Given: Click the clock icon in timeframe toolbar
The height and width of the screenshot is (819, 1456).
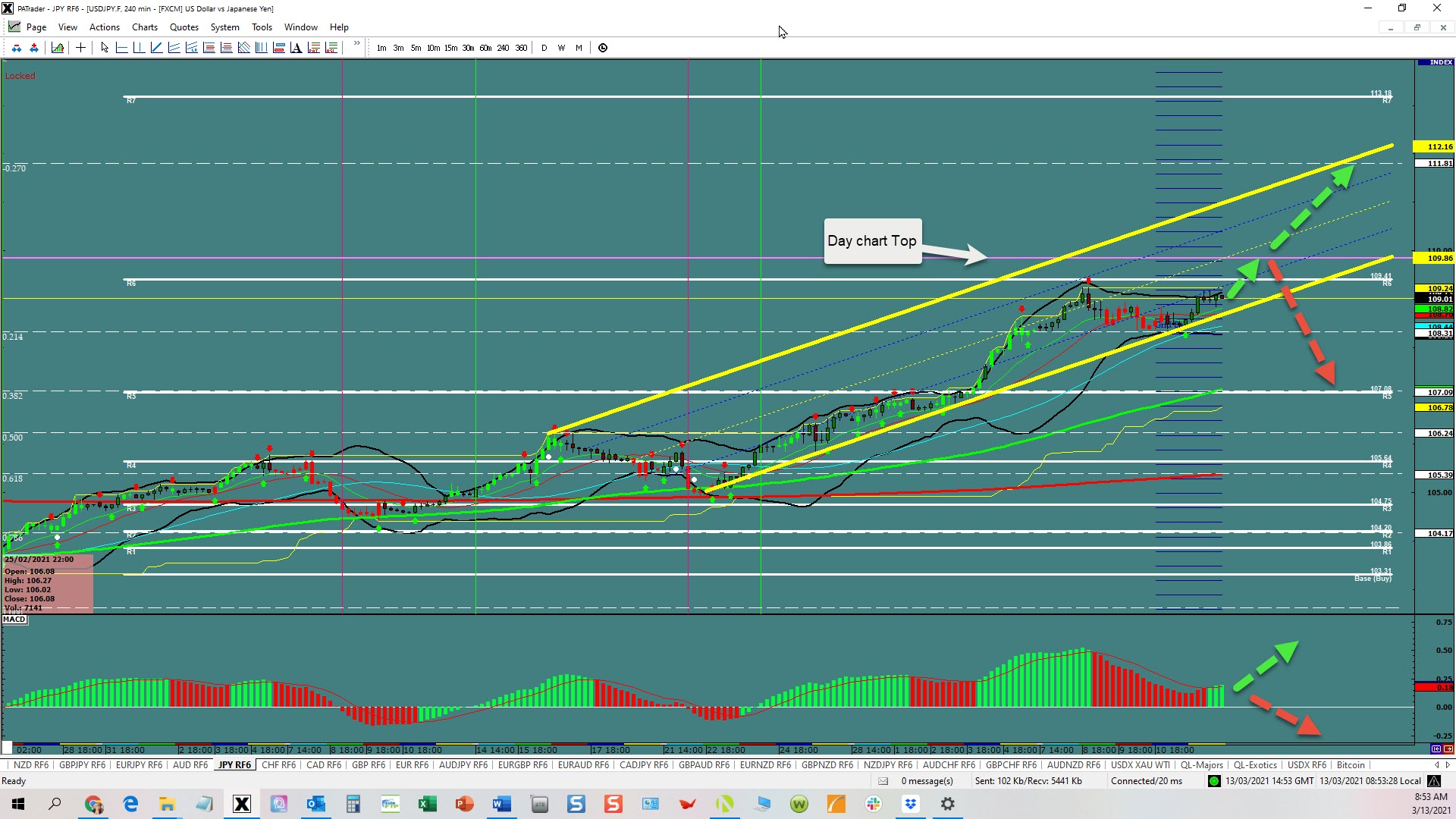Looking at the screenshot, I should [603, 48].
